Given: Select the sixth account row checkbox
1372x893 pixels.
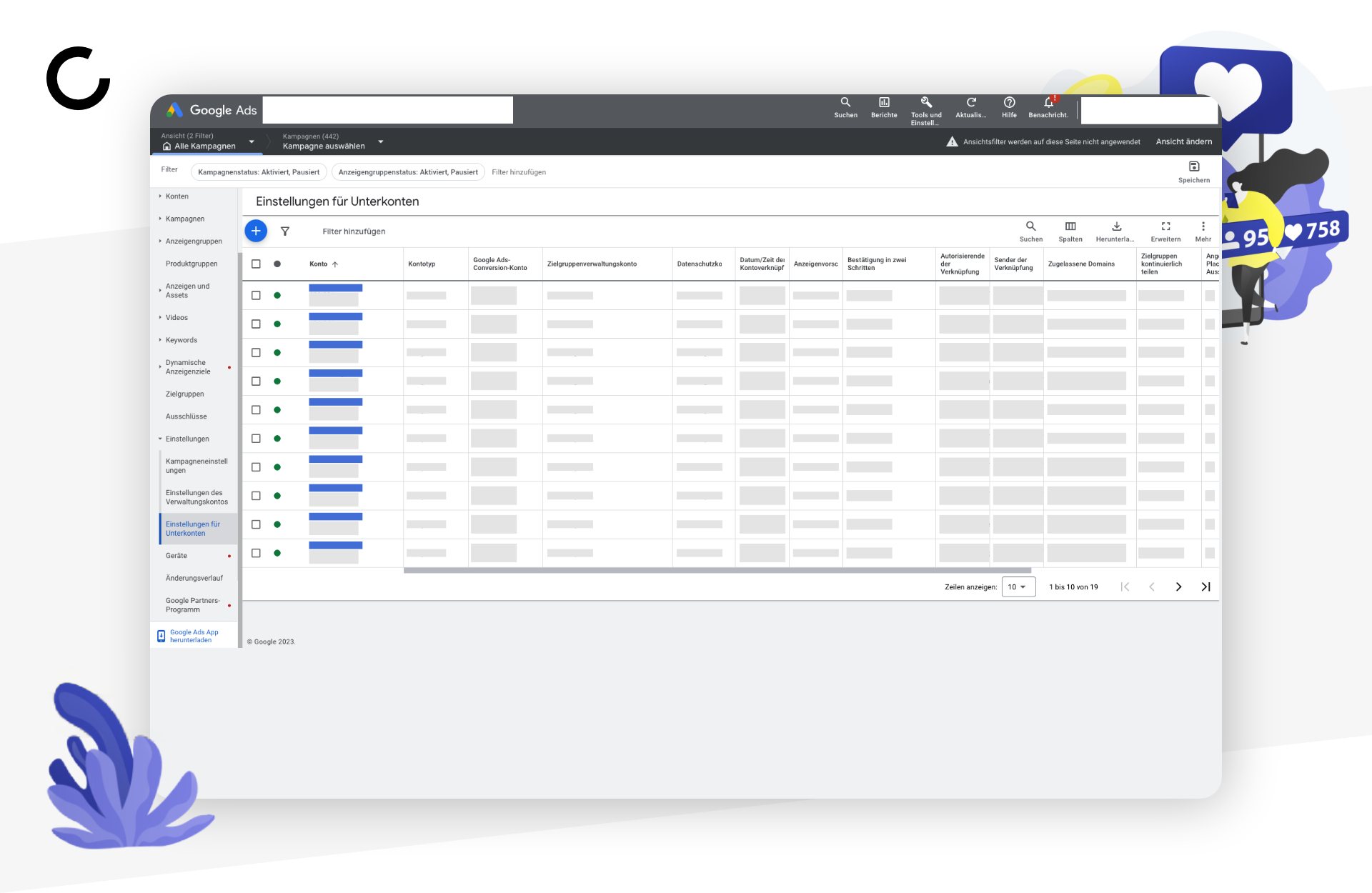Looking at the screenshot, I should coord(256,438).
